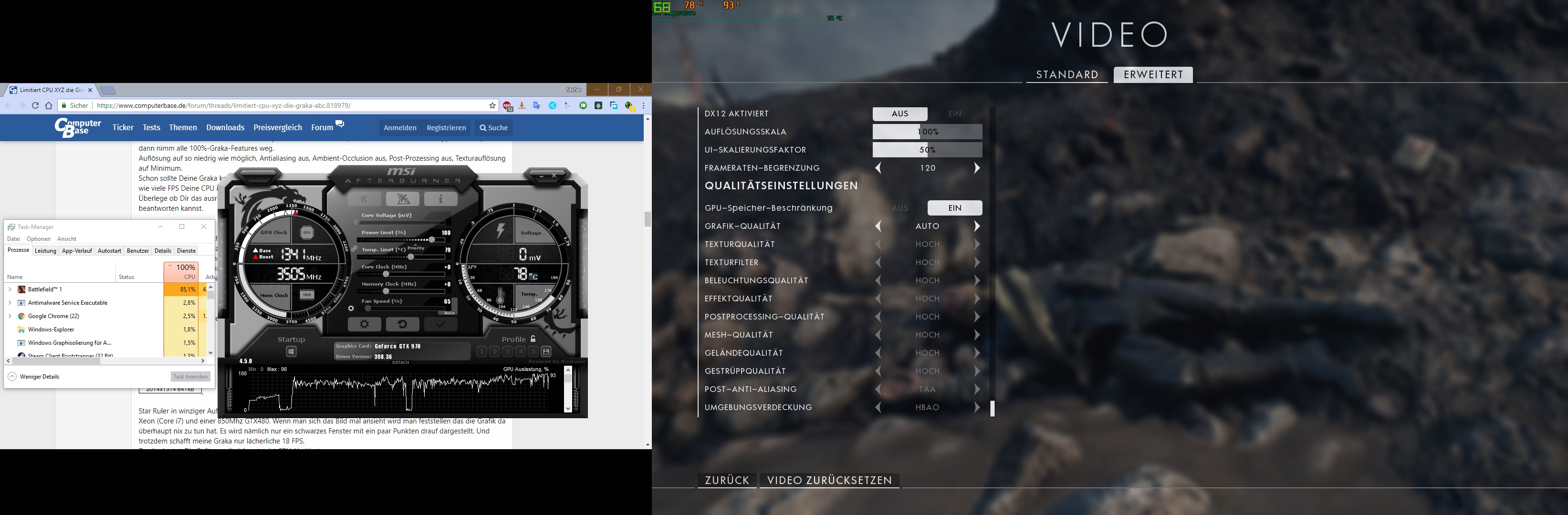Click Afterburner apply checkmark button
This screenshot has width=1568, height=515.
click(441, 324)
